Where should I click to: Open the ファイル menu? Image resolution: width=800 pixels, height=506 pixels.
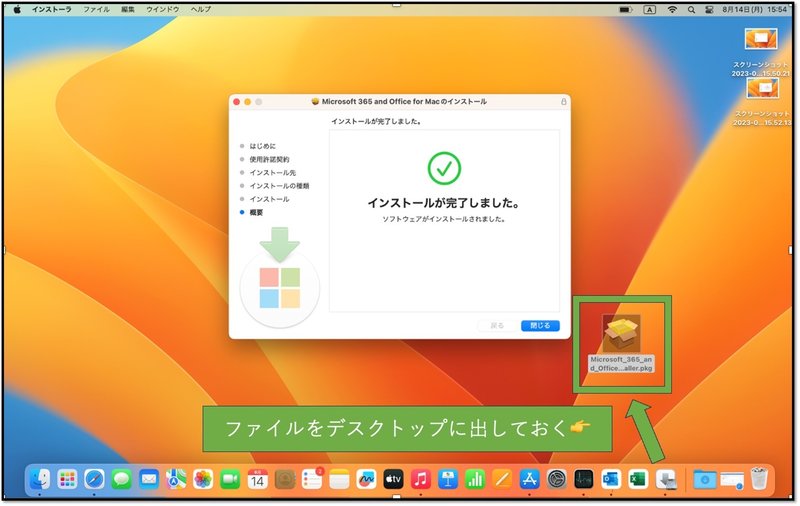(x=96, y=9)
